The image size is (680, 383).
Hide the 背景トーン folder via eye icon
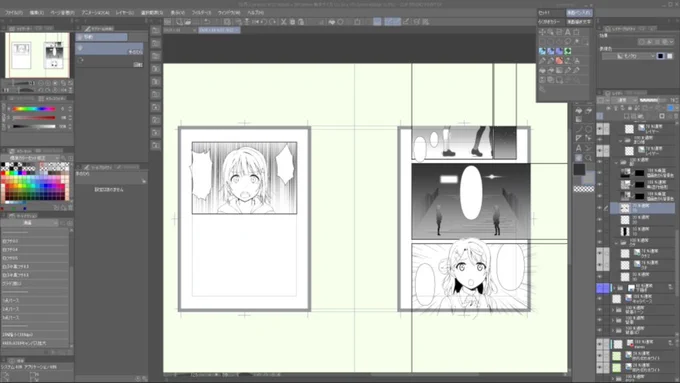tap(600, 310)
